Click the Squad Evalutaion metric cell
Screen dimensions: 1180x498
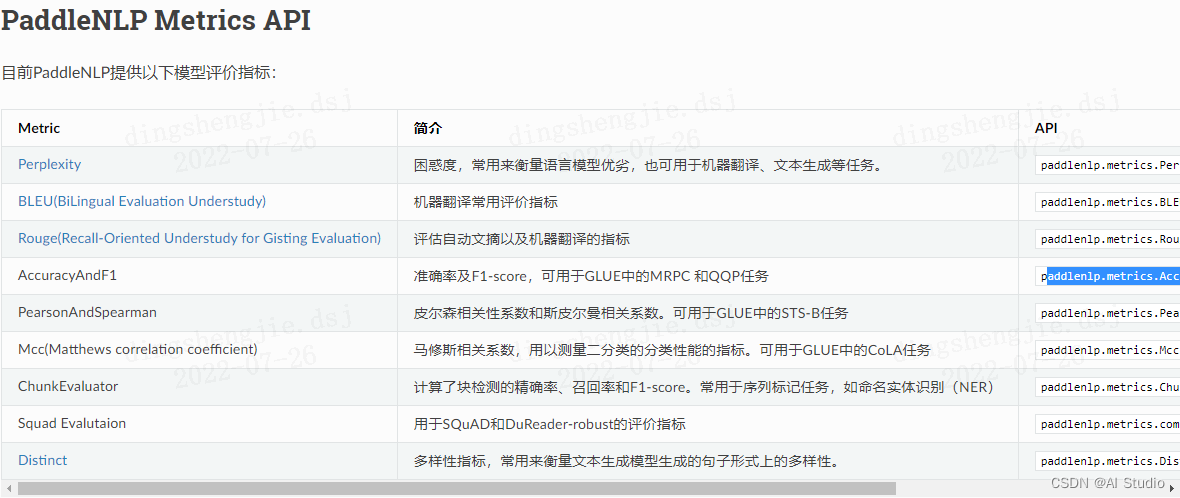click(72, 424)
